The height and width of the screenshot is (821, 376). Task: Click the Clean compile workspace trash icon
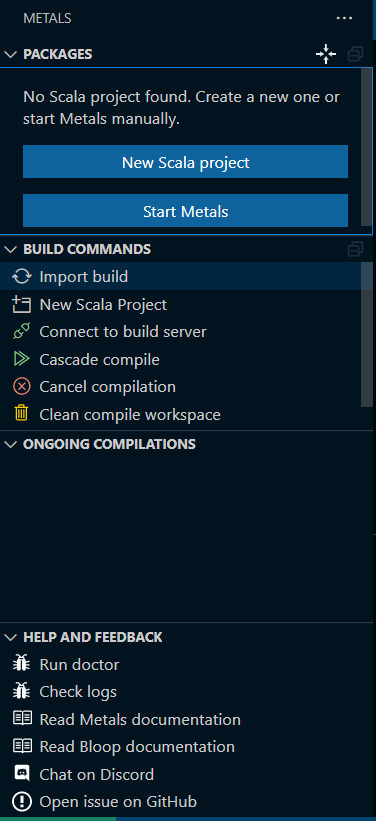(21, 414)
